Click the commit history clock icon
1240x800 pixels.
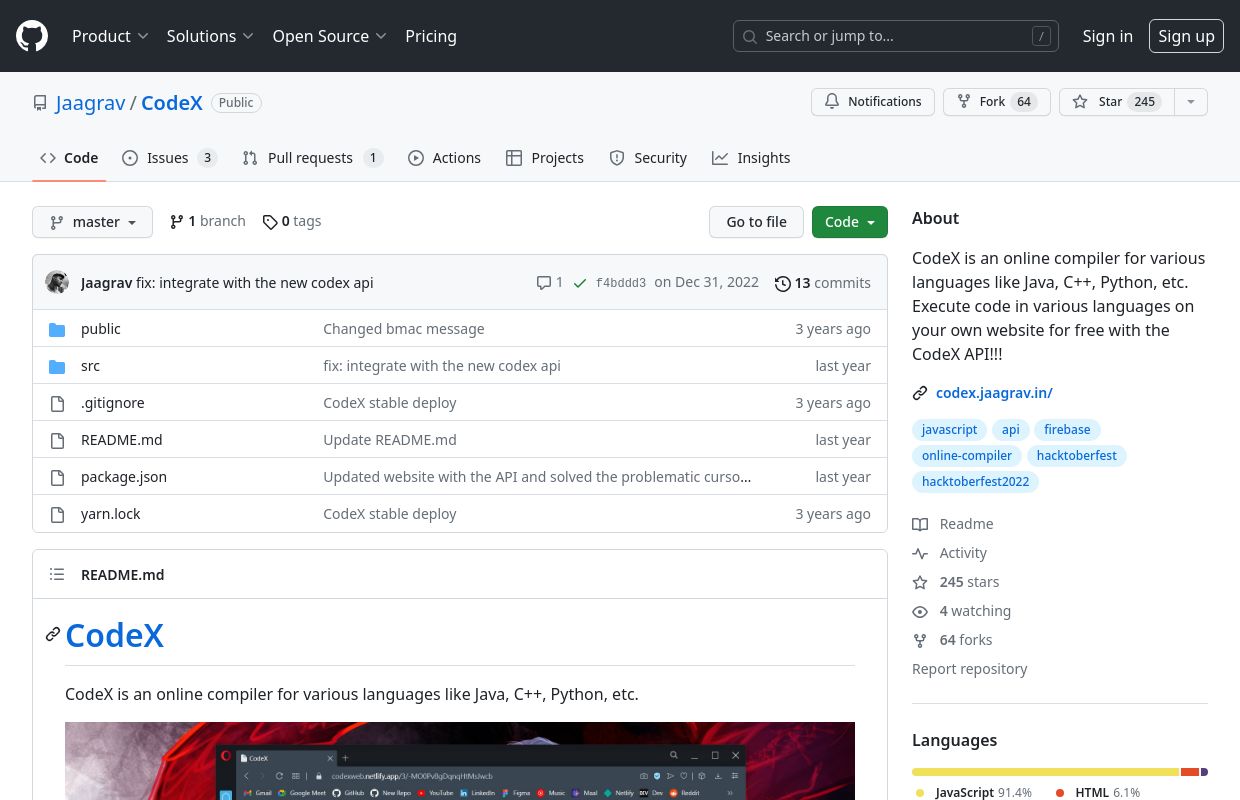coord(782,283)
